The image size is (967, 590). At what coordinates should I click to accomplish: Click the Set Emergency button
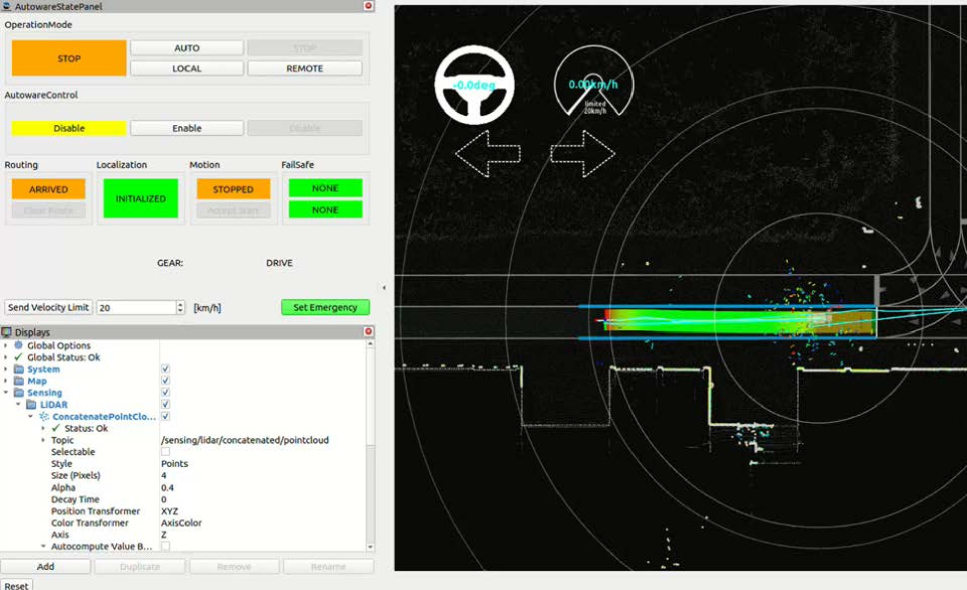[x=325, y=307]
